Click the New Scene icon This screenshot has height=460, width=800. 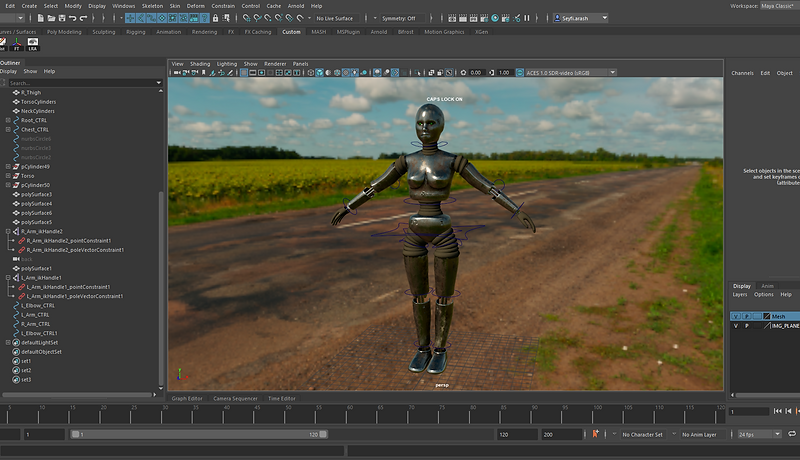[x=40, y=18]
